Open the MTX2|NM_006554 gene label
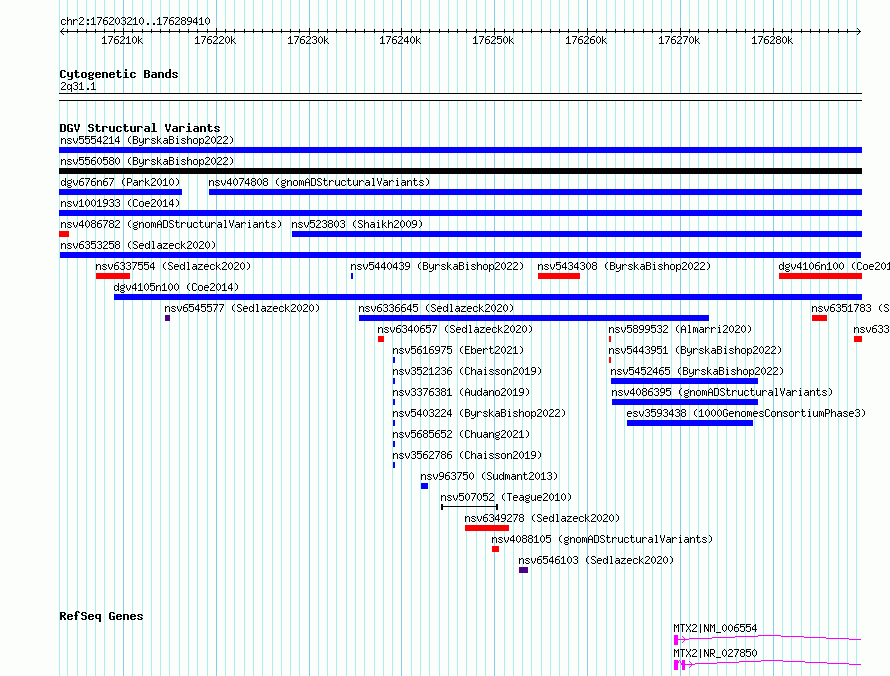 click(715, 628)
